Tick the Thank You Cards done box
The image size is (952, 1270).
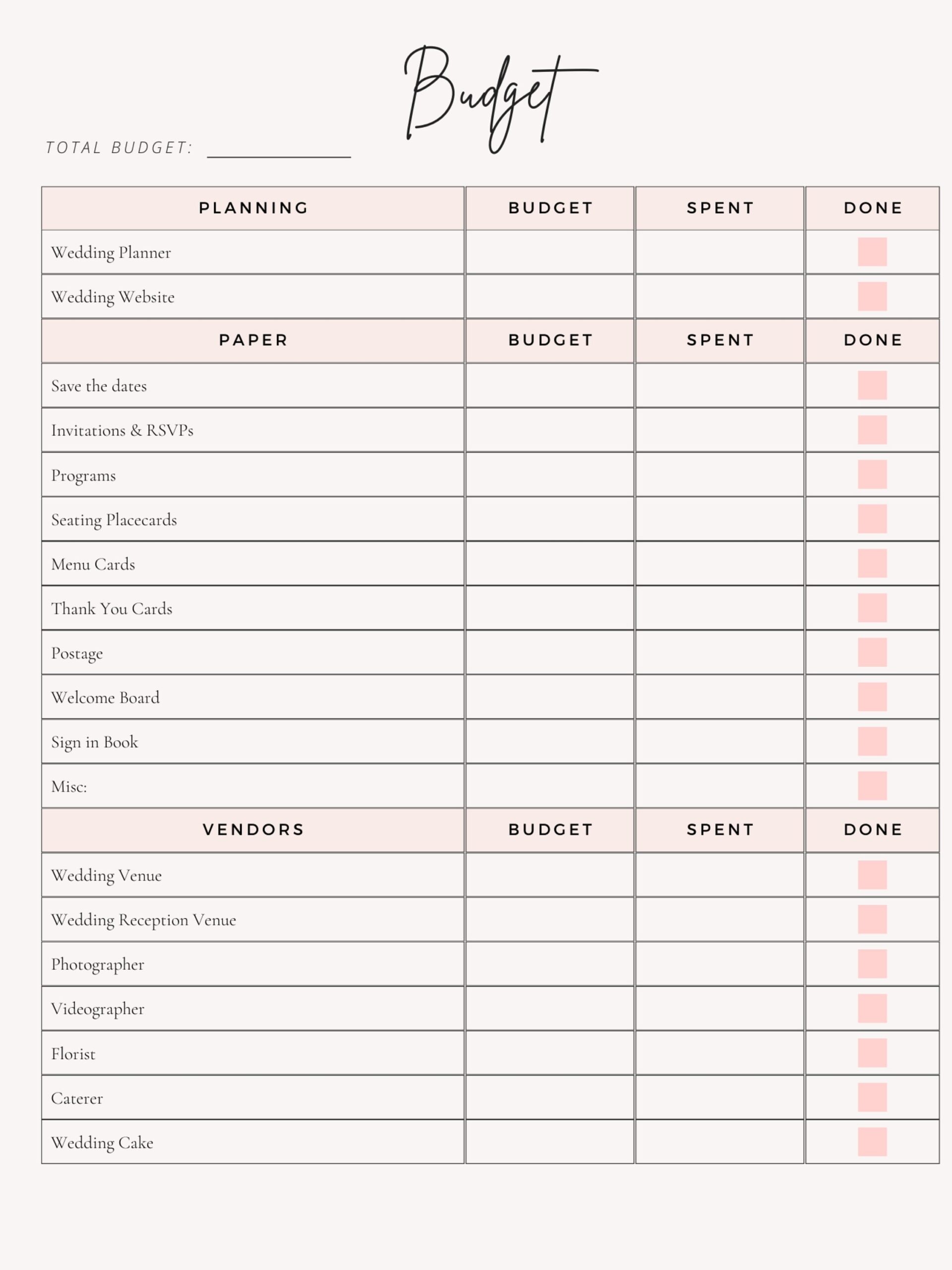(x=872, y=608)
